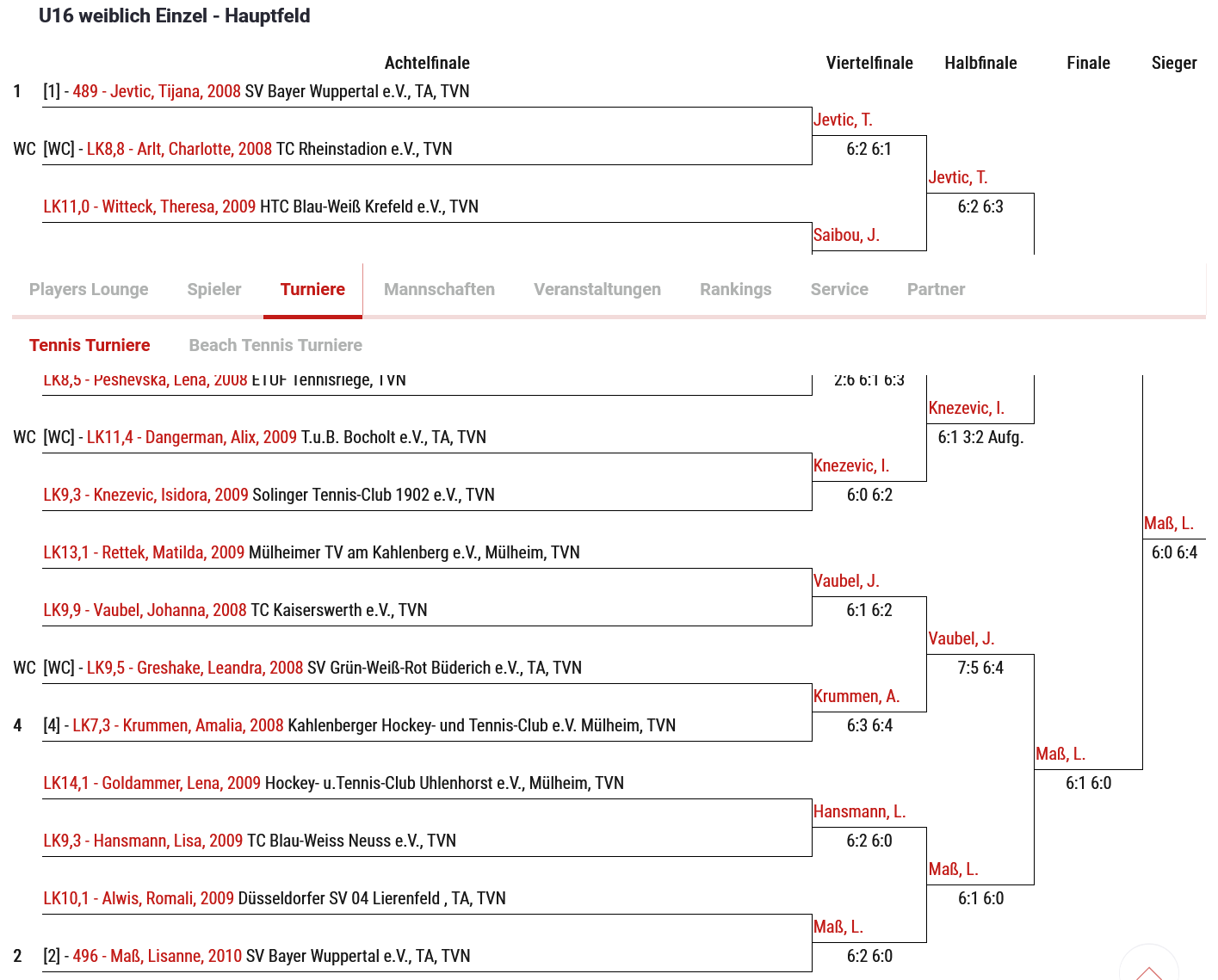This screenshot has width=1218, height=980.
Task: Navigate to Rankings
Action: [735, 290]
